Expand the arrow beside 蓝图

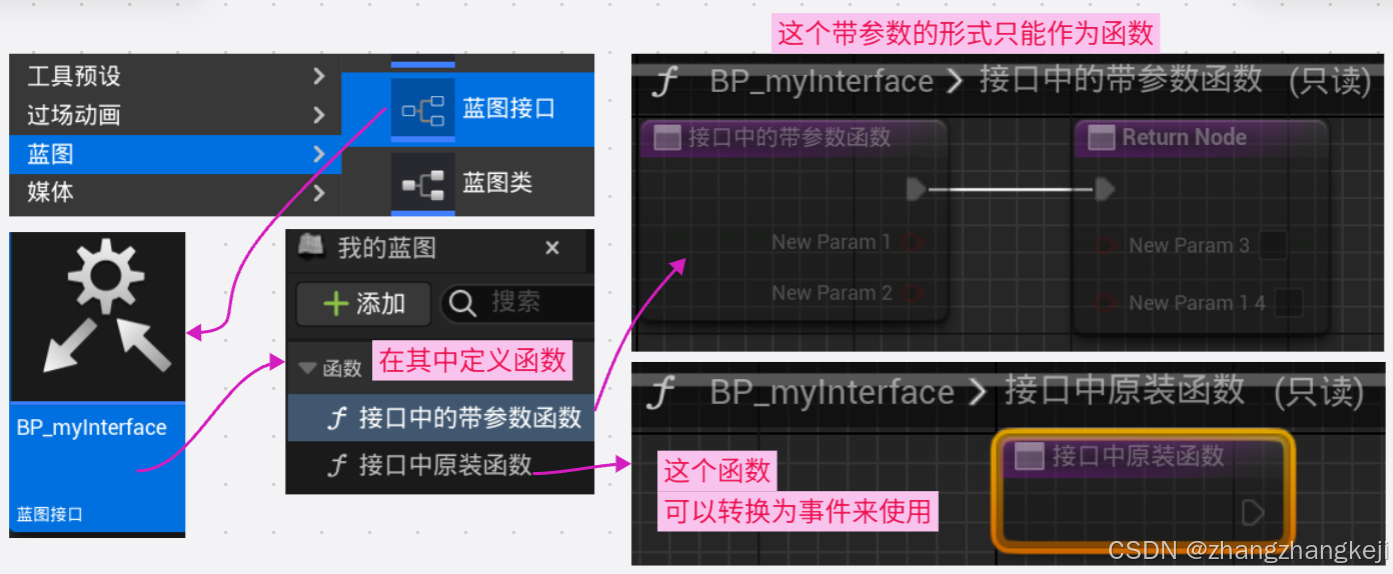318,154
